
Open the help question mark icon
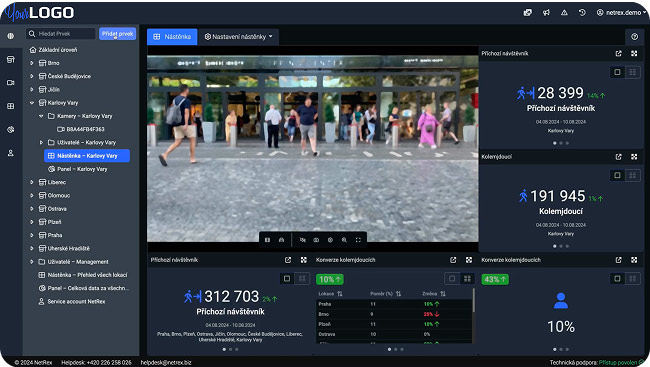tap(634, 36)
